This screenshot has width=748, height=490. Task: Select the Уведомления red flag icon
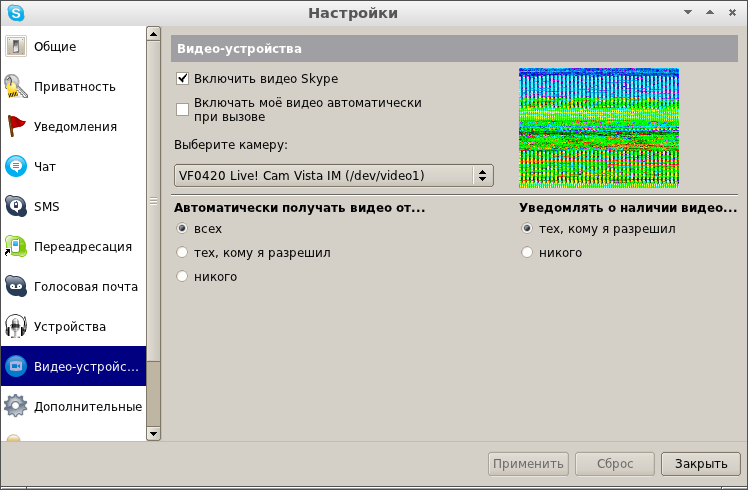16,127
